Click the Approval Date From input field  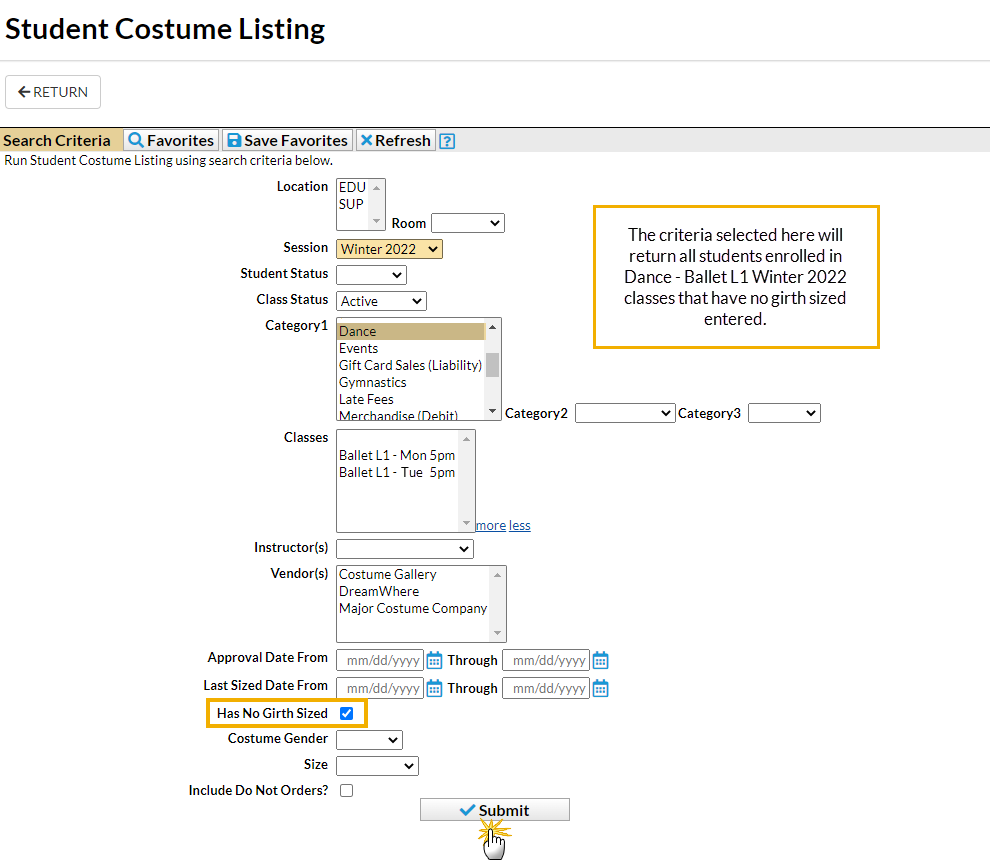(x=379, y=660)
